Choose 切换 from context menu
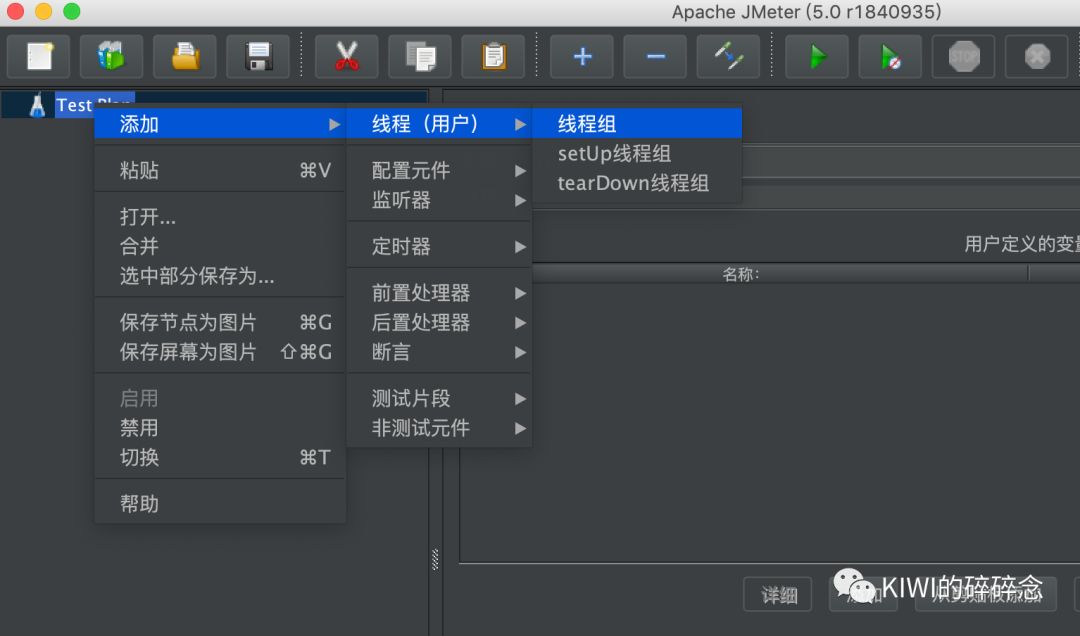This screenshot has height=636, width=1080. [x=220, y=458]
